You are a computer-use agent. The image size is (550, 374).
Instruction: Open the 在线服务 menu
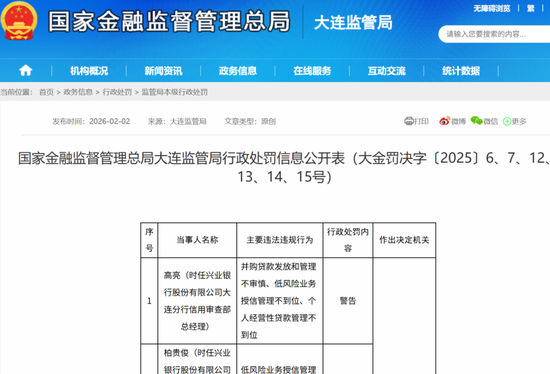312,71
